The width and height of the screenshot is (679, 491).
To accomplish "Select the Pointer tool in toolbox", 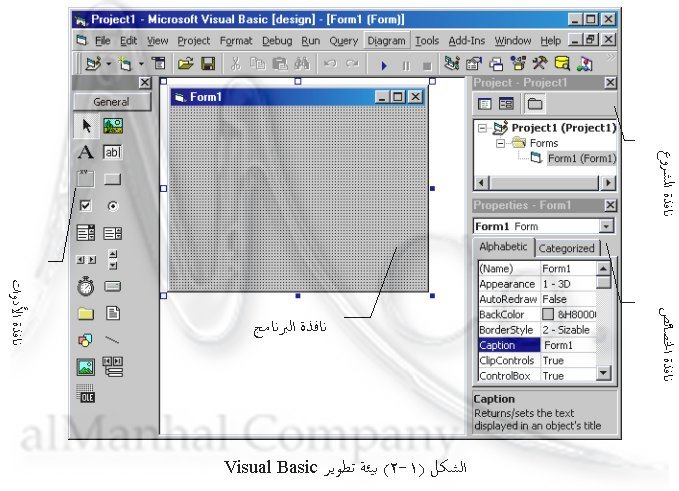I will click(87, 126).
